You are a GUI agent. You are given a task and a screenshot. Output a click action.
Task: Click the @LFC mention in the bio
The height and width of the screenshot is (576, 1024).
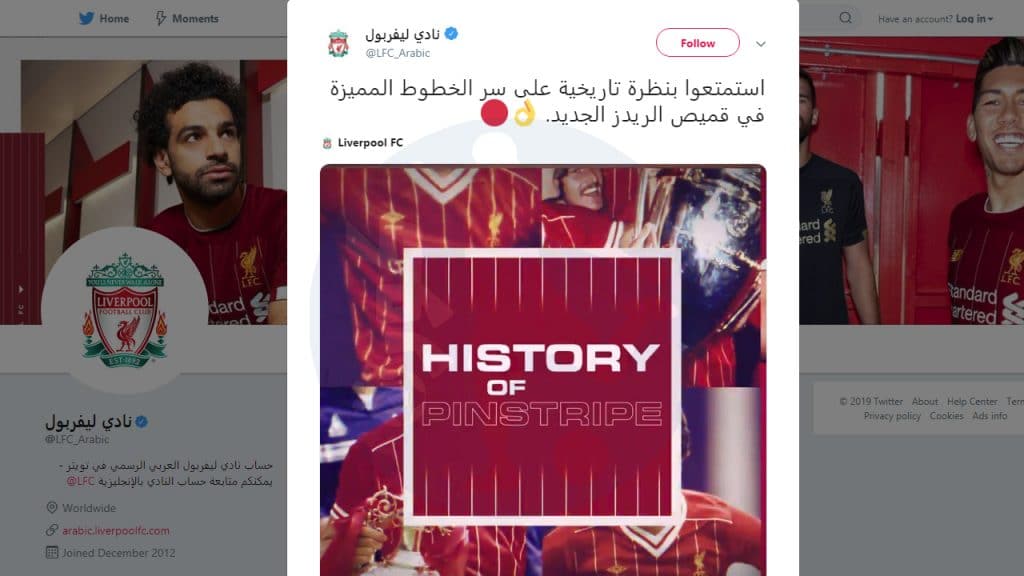[x=80, y=481]
